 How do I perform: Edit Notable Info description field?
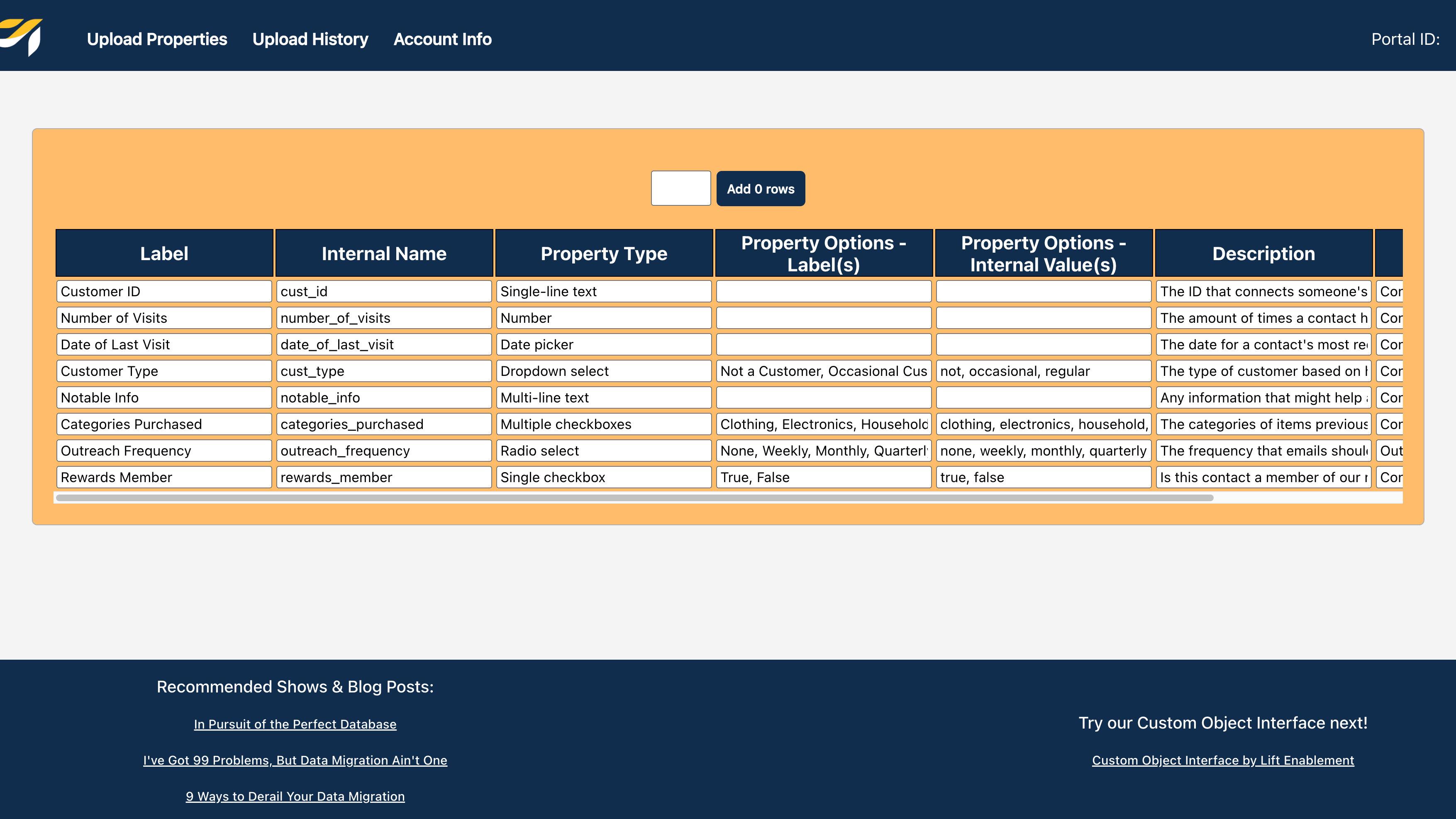(1263, 398)
